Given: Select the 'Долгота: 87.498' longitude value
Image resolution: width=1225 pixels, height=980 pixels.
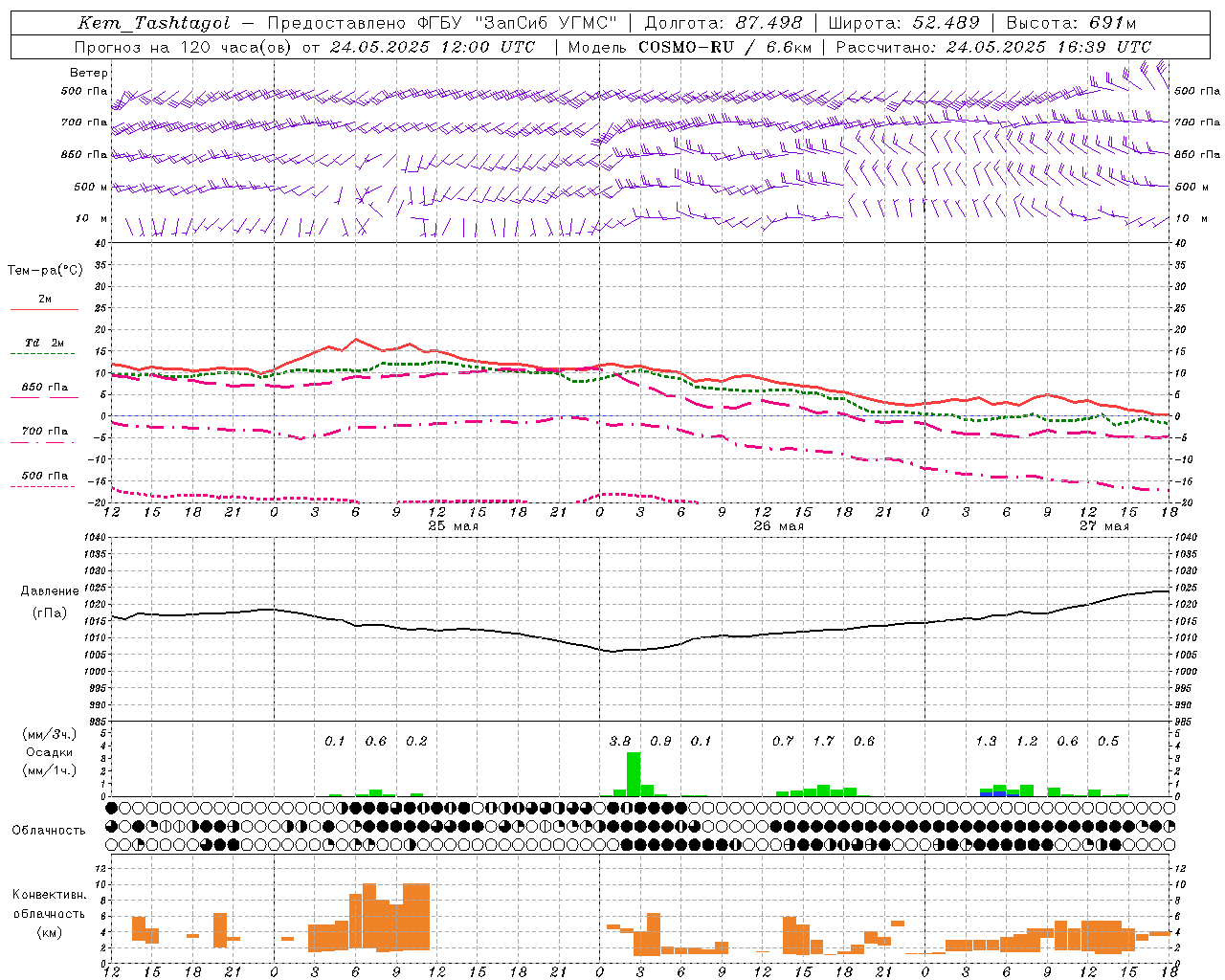Looking at the screenshot, I should (x=724, y=23).
